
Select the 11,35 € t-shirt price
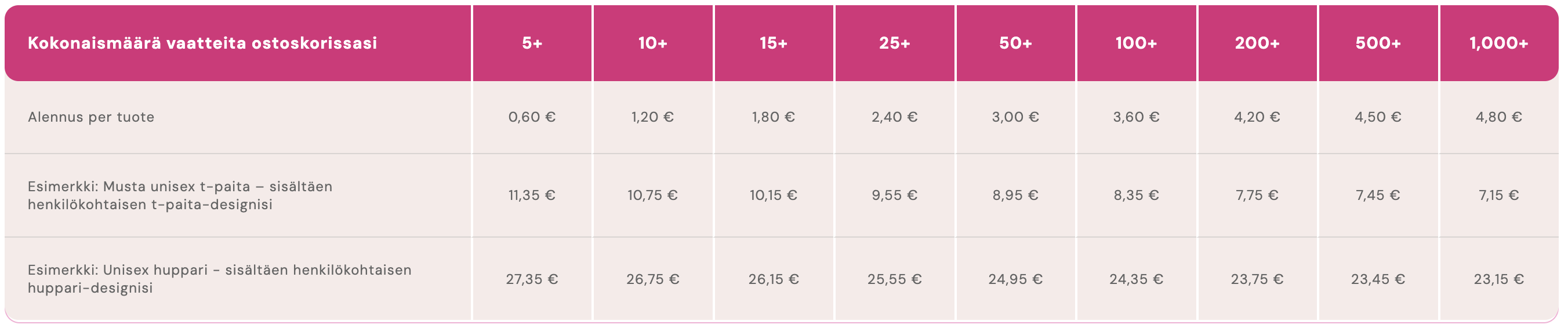[x=532, y=195]
